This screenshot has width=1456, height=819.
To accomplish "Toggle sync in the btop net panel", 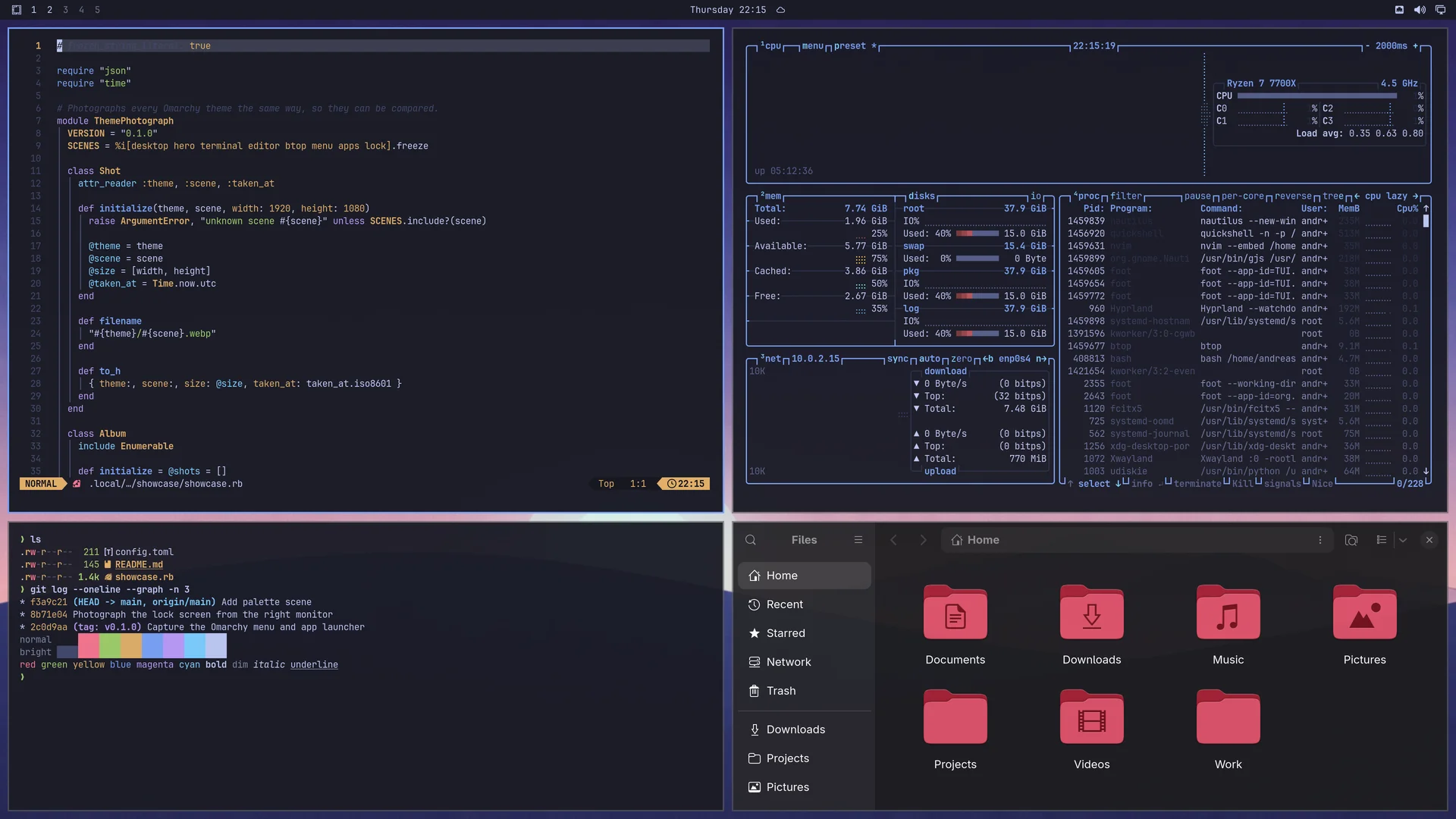I will click(x=898, y=359).
